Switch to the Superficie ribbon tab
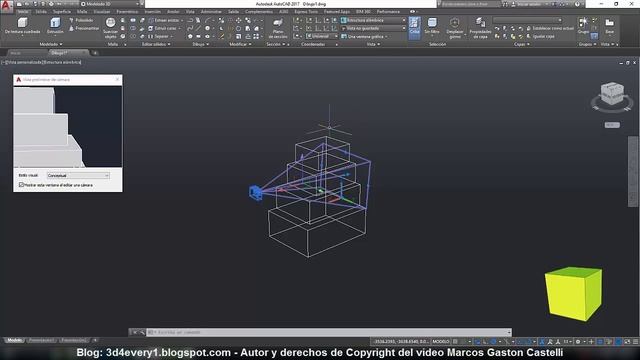Viewport: 640px width, 360px height. pyautogui.click(x=62, y=12)
